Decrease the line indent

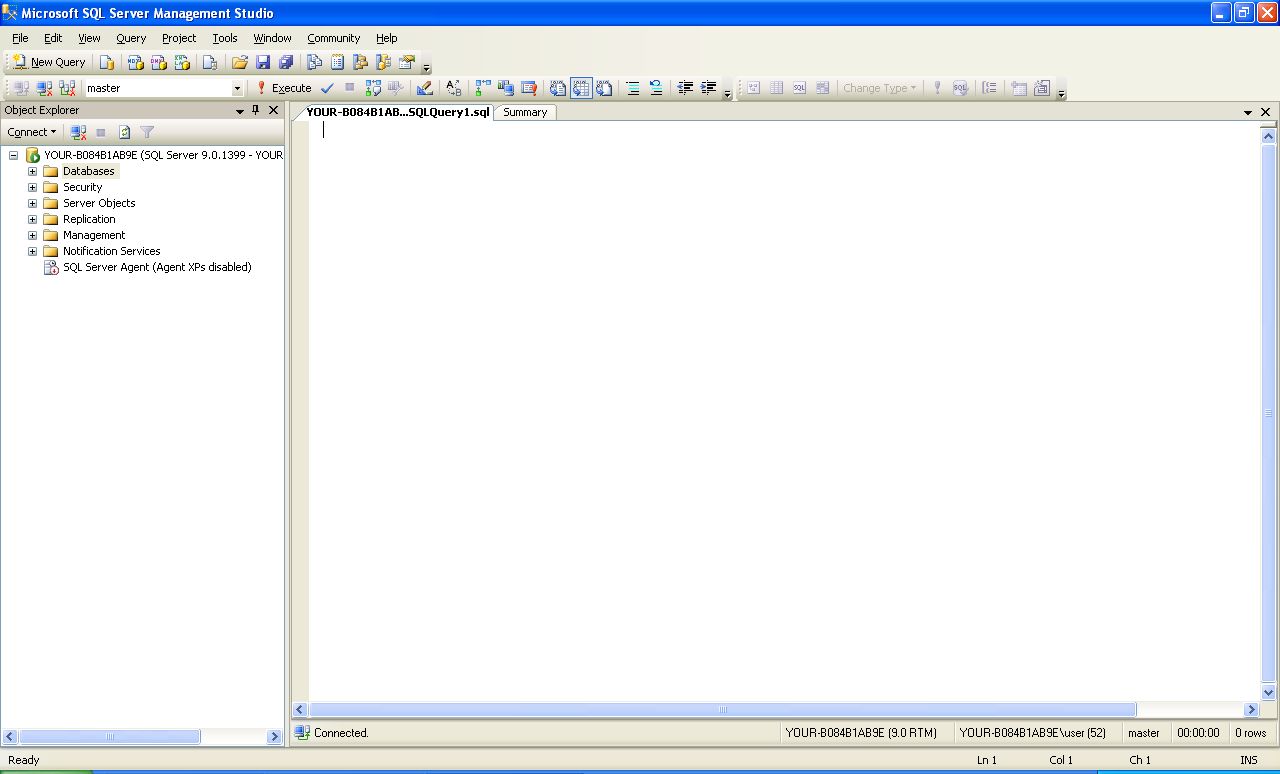685,88
